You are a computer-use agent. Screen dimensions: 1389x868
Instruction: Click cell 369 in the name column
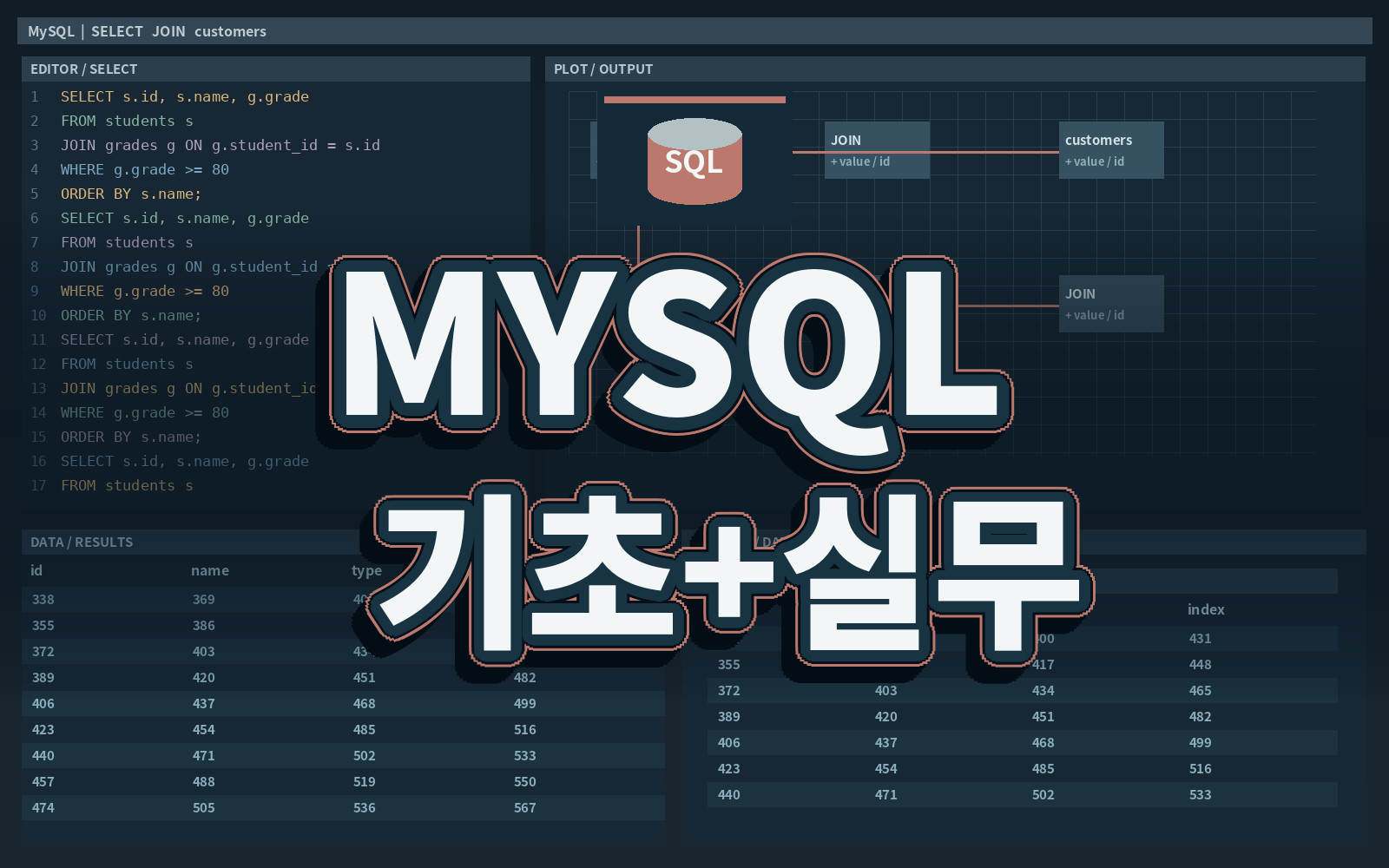pyautogui.click(x=204, y=599)
